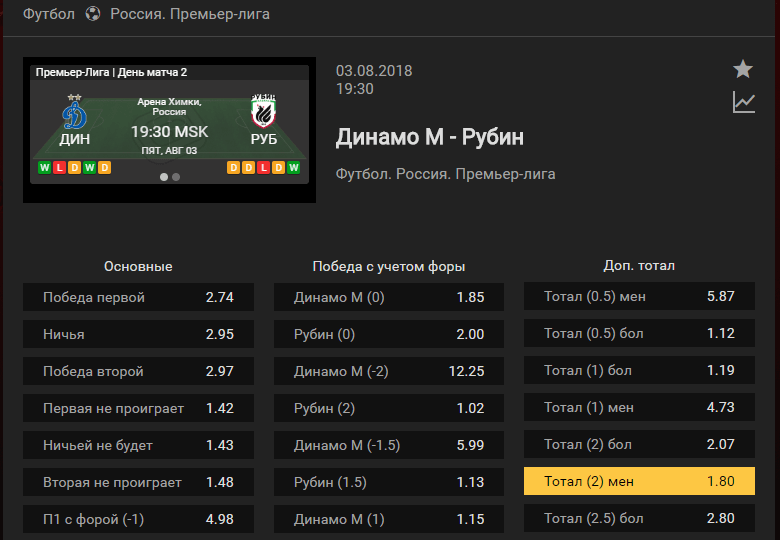Select Динамо М (1) handicap 1.15
This screenshot has height=540, width=780.
[389, 519]
